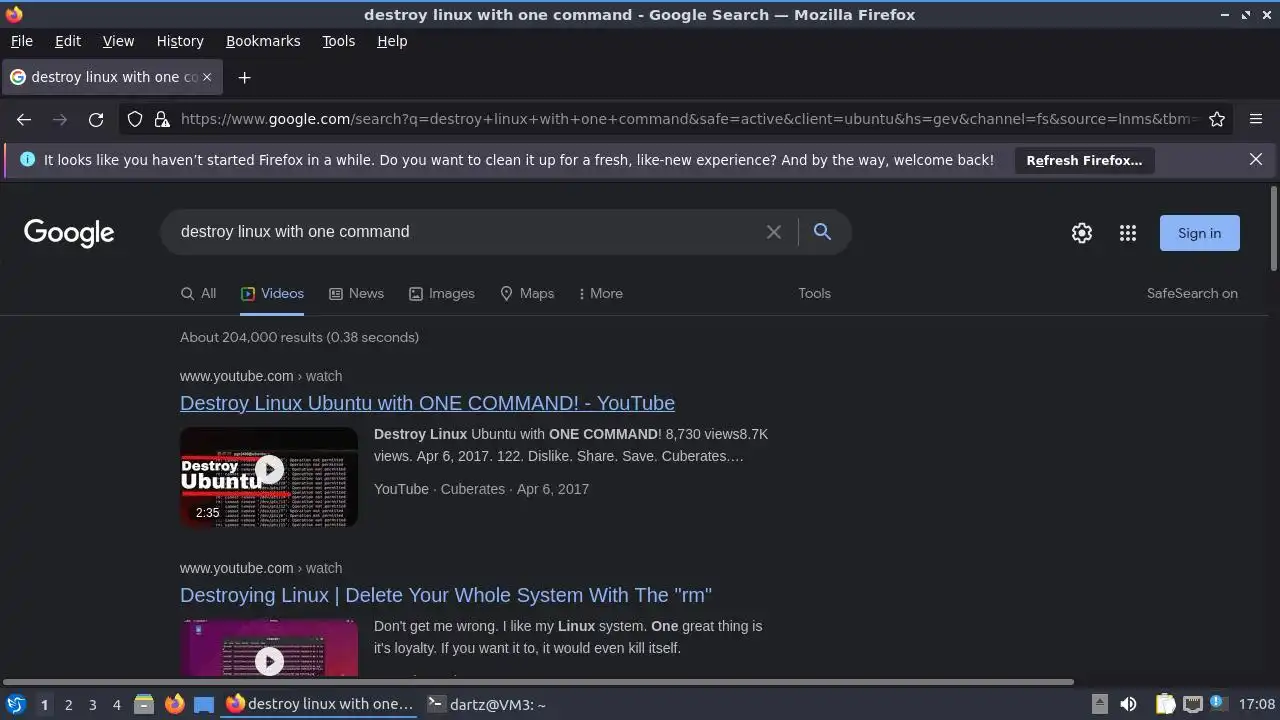Open a new tab with plus button

pos(244,77)
